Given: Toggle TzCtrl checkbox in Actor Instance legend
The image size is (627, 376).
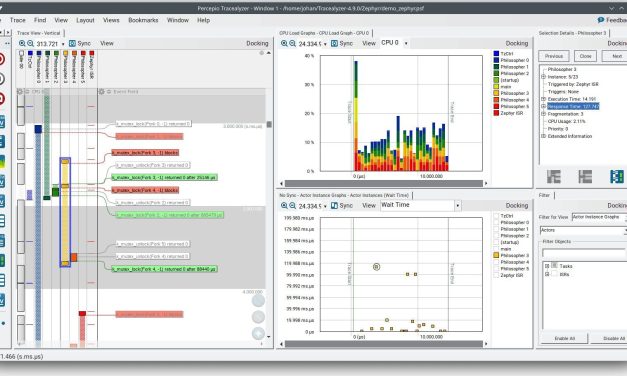Looking at the screenshot, I should [x=496, y=216].
